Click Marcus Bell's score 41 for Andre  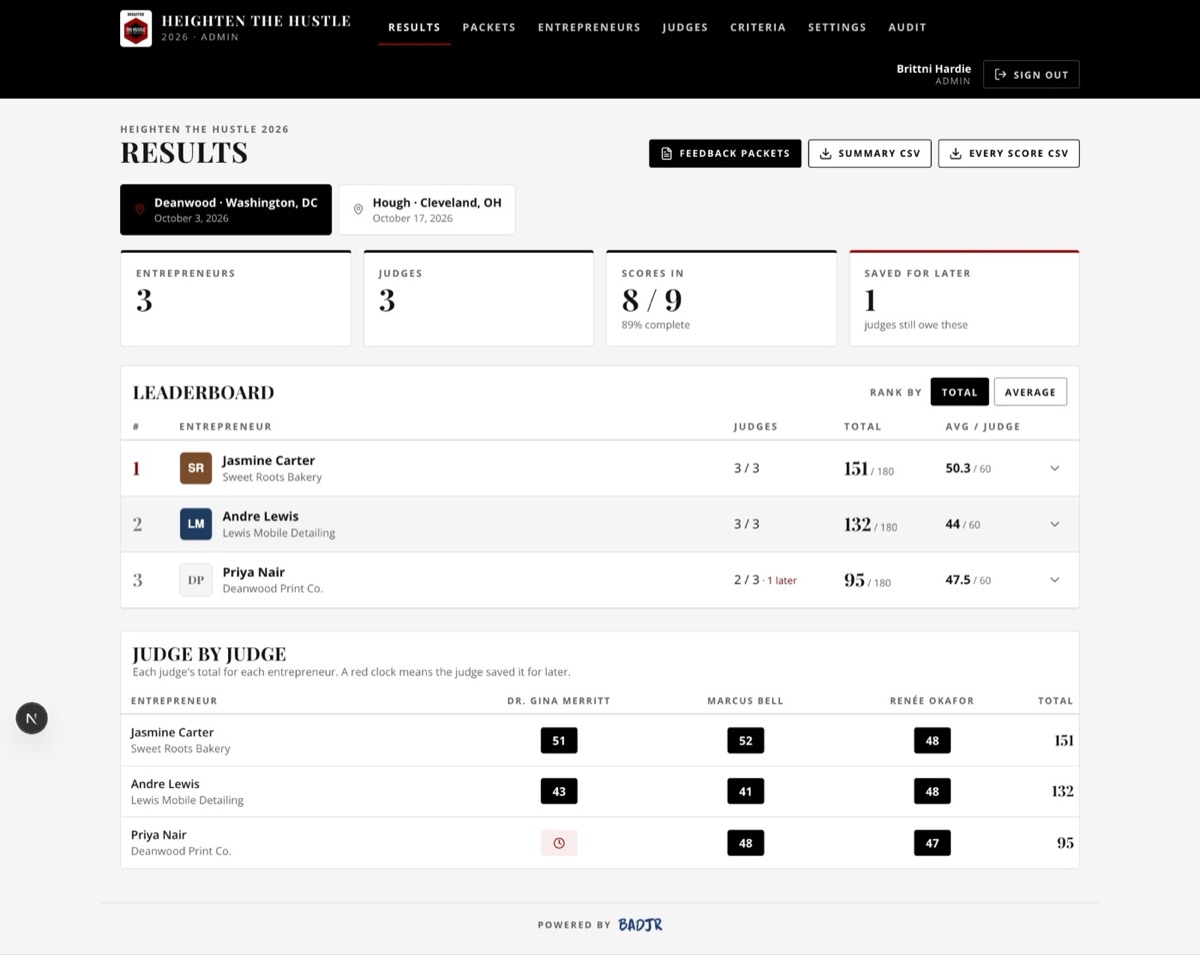(746, 792)
